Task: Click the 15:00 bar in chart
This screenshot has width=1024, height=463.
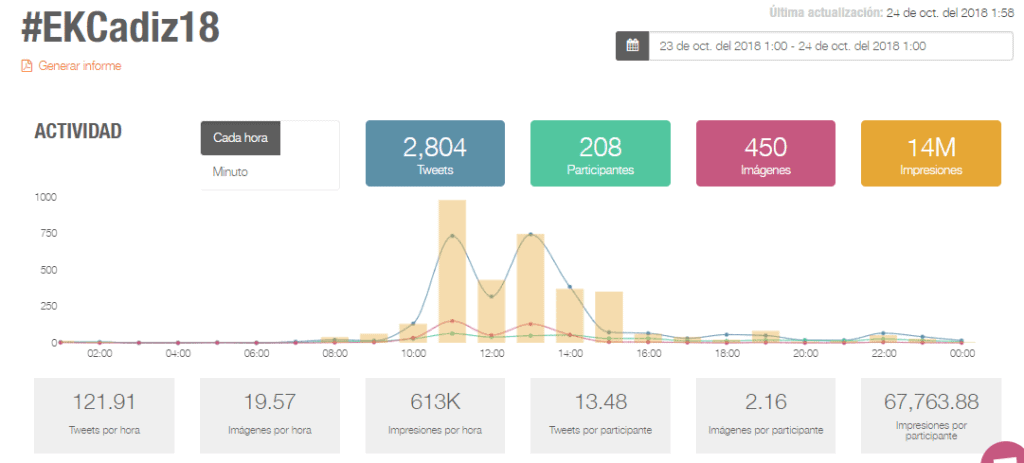Action: coord(609,317)
